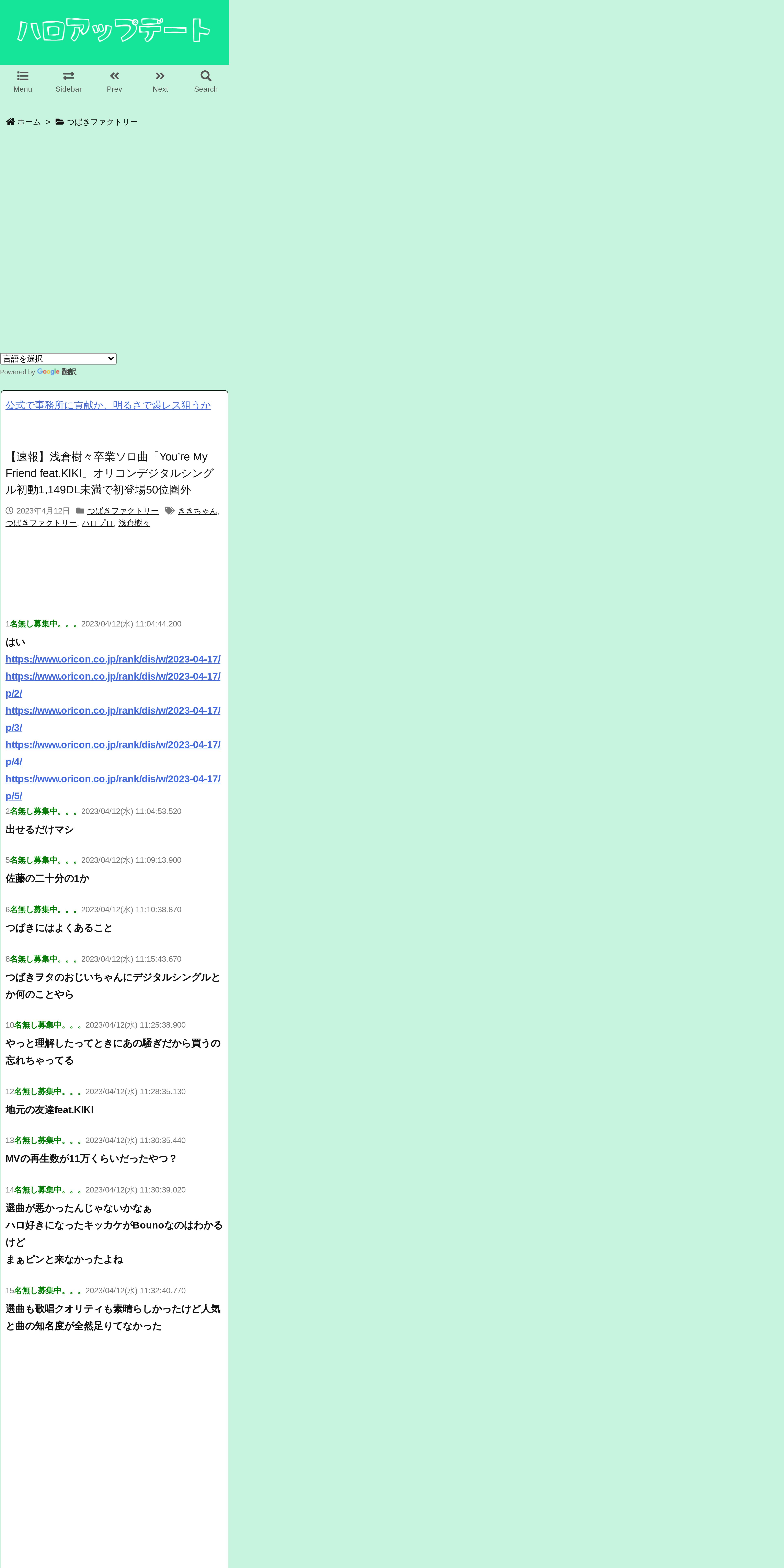Open Search magnifier icon
This screenshot has height=1568, width=784.
(206, 76)
